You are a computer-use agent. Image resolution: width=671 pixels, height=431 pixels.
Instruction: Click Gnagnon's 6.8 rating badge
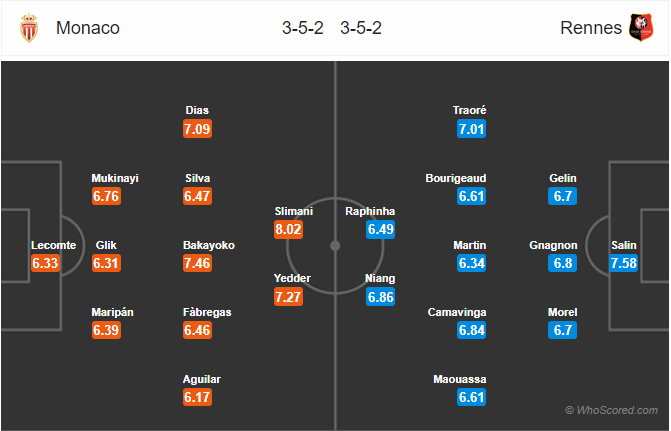(x=562, y=263)
